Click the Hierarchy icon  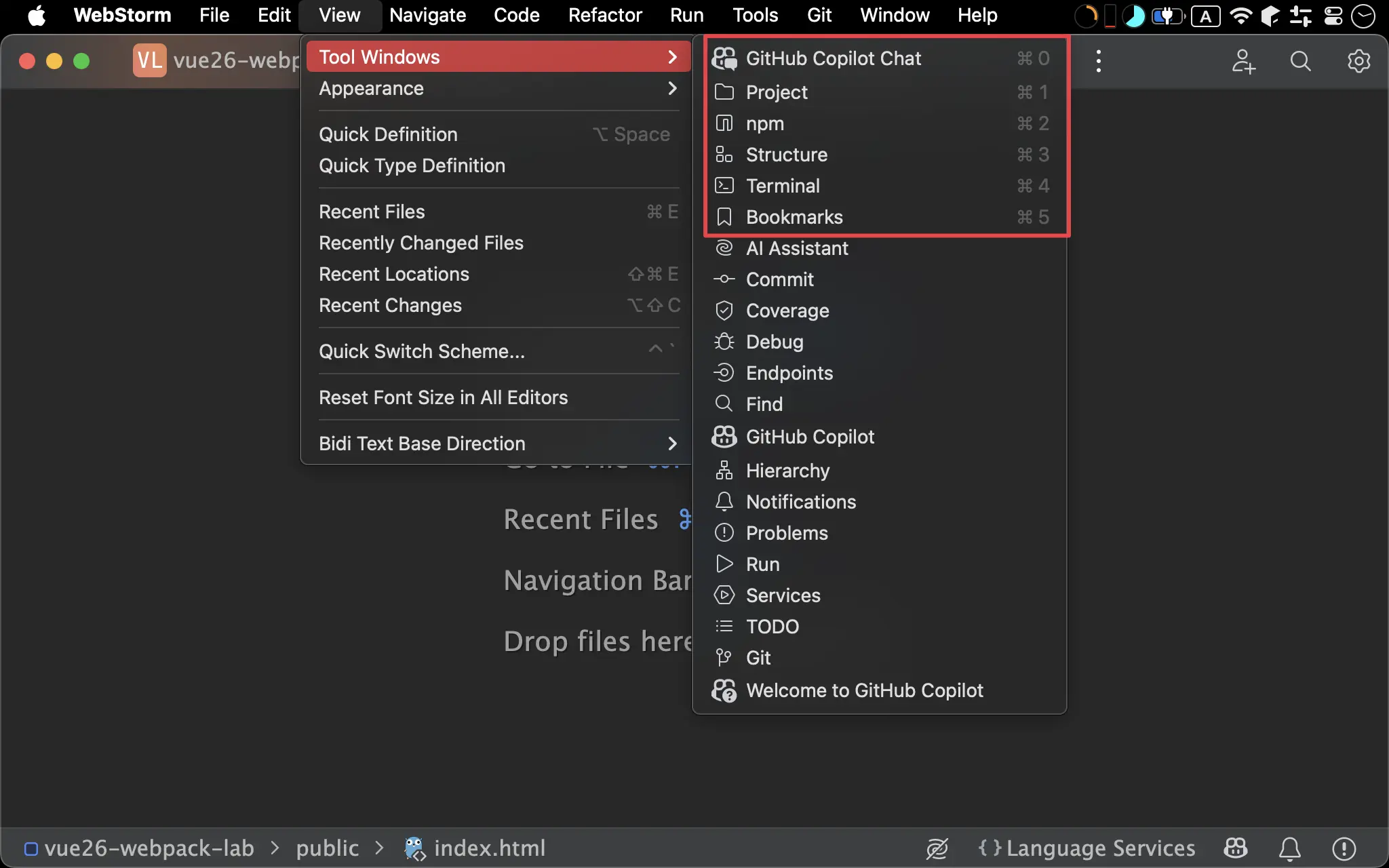pos(724,471)
